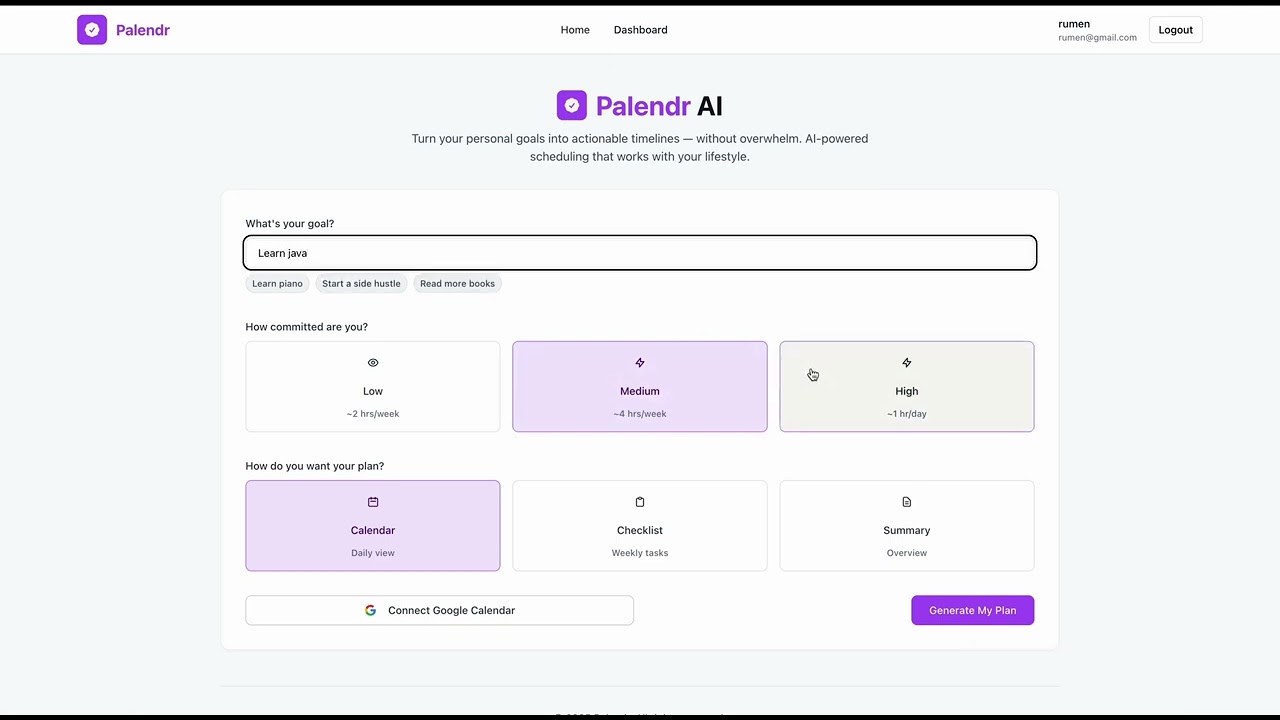Pick the Learn piano suggestion chip
The width and height of the screenshot is (1280, 720).
(277, 284)
